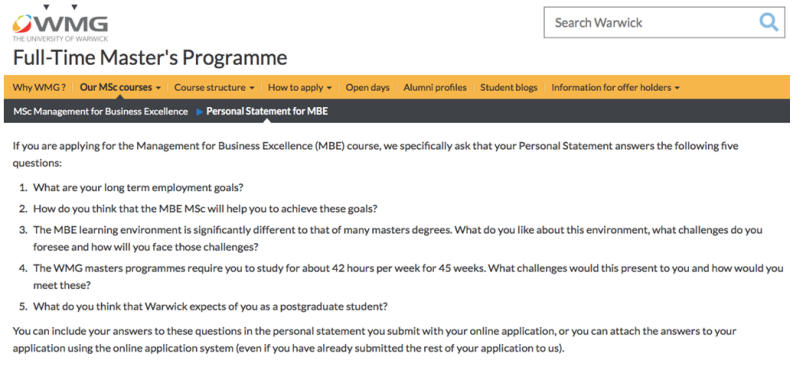The height and width of the screenshot is (374, 803).
Task: Click the WMG logo
Action: tap(60, 24)
